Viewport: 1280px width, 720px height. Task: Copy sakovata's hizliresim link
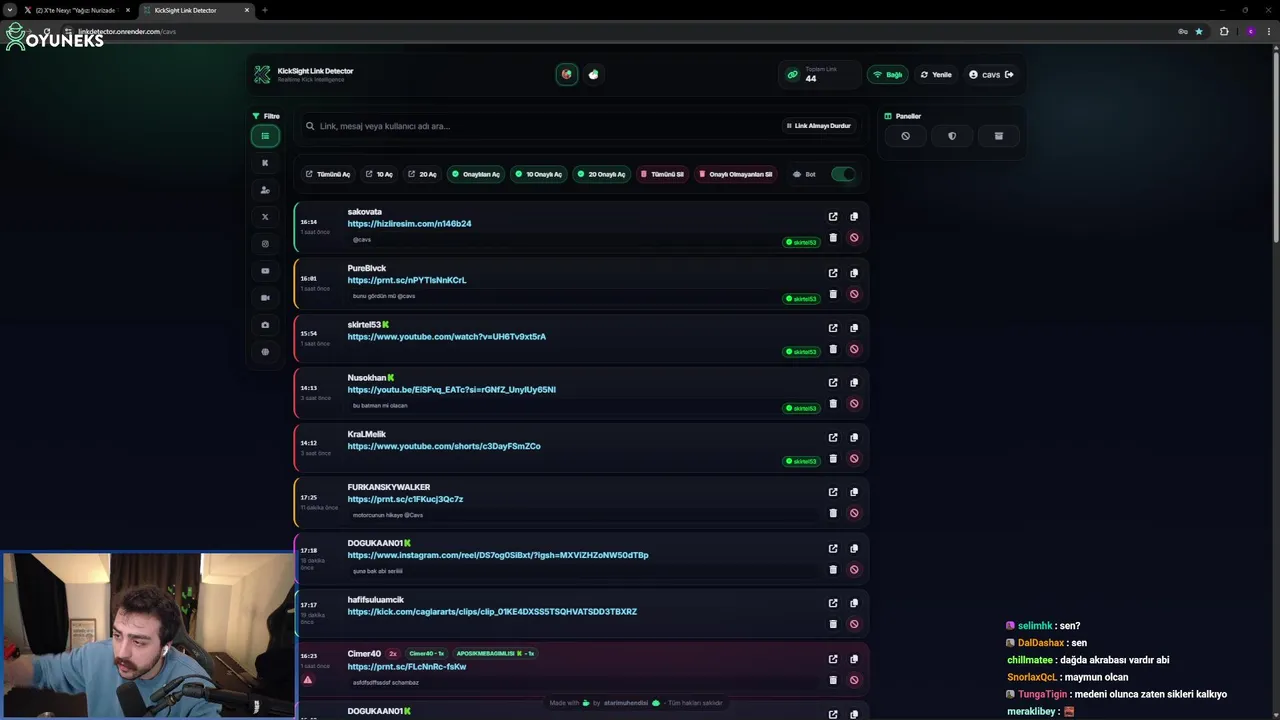tap(854, 216)
